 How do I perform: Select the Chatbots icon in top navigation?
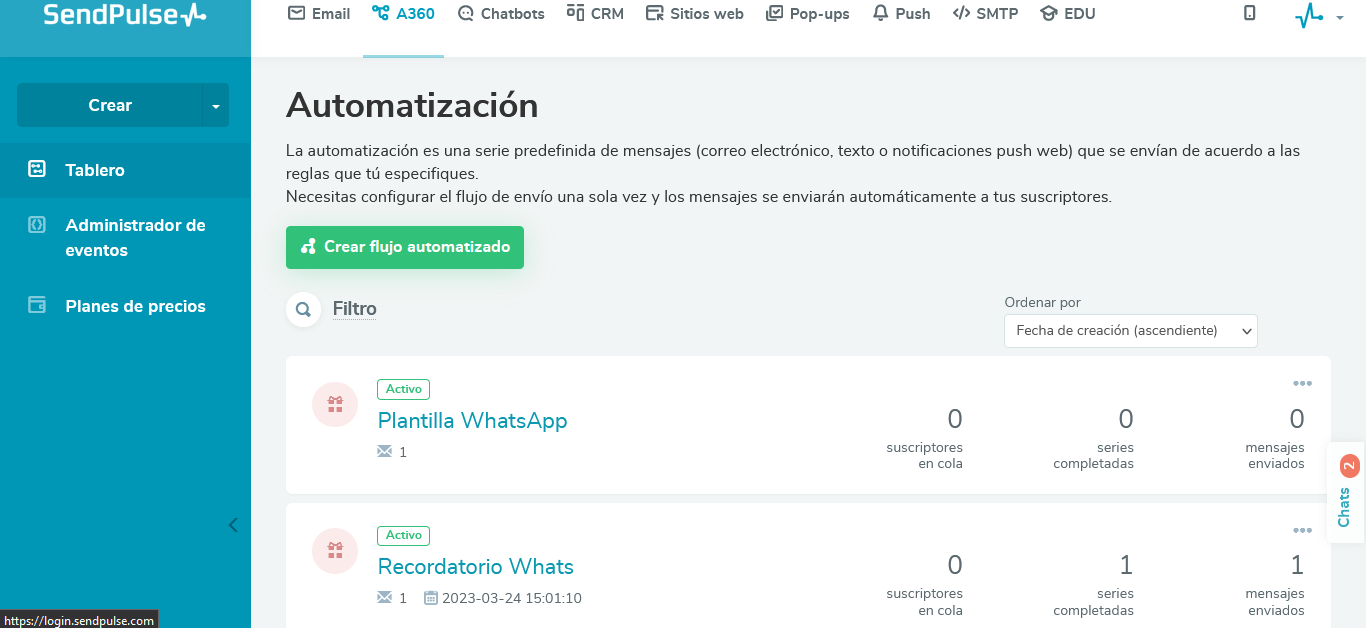click(x=464, y=13)
